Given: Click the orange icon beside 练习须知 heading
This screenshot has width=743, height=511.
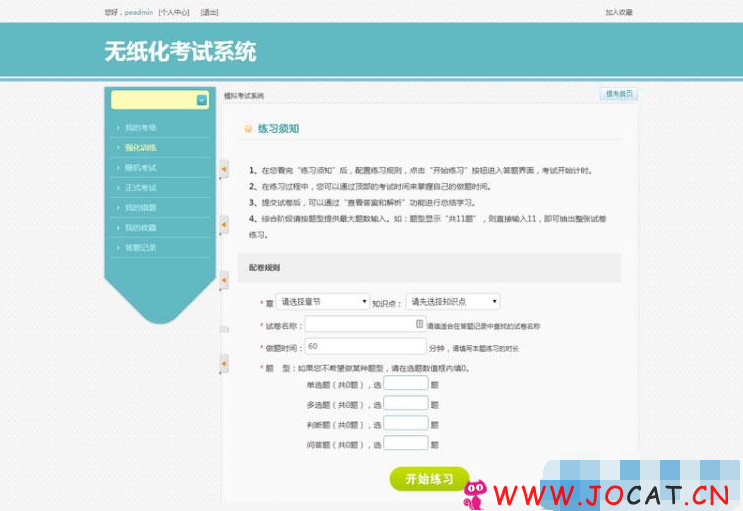Looking at the screenshot, I should point(248,128).
